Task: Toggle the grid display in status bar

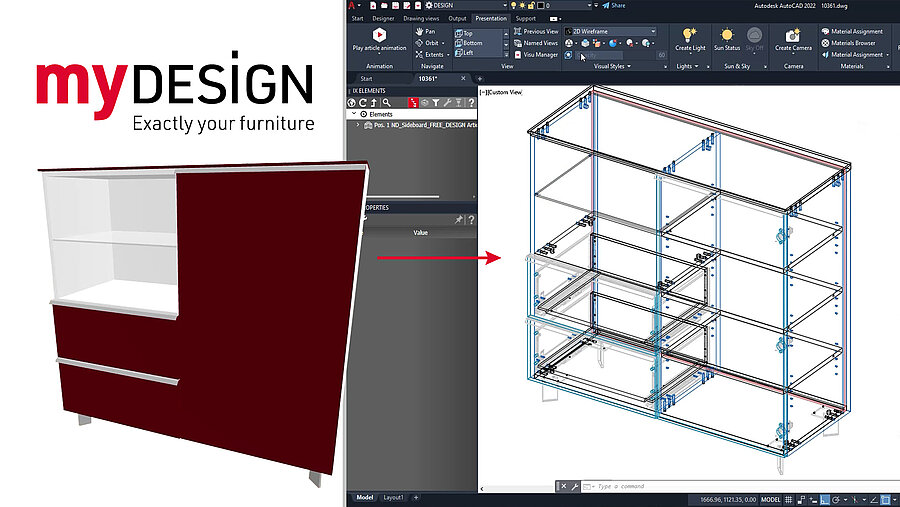Action: point(789,500)
